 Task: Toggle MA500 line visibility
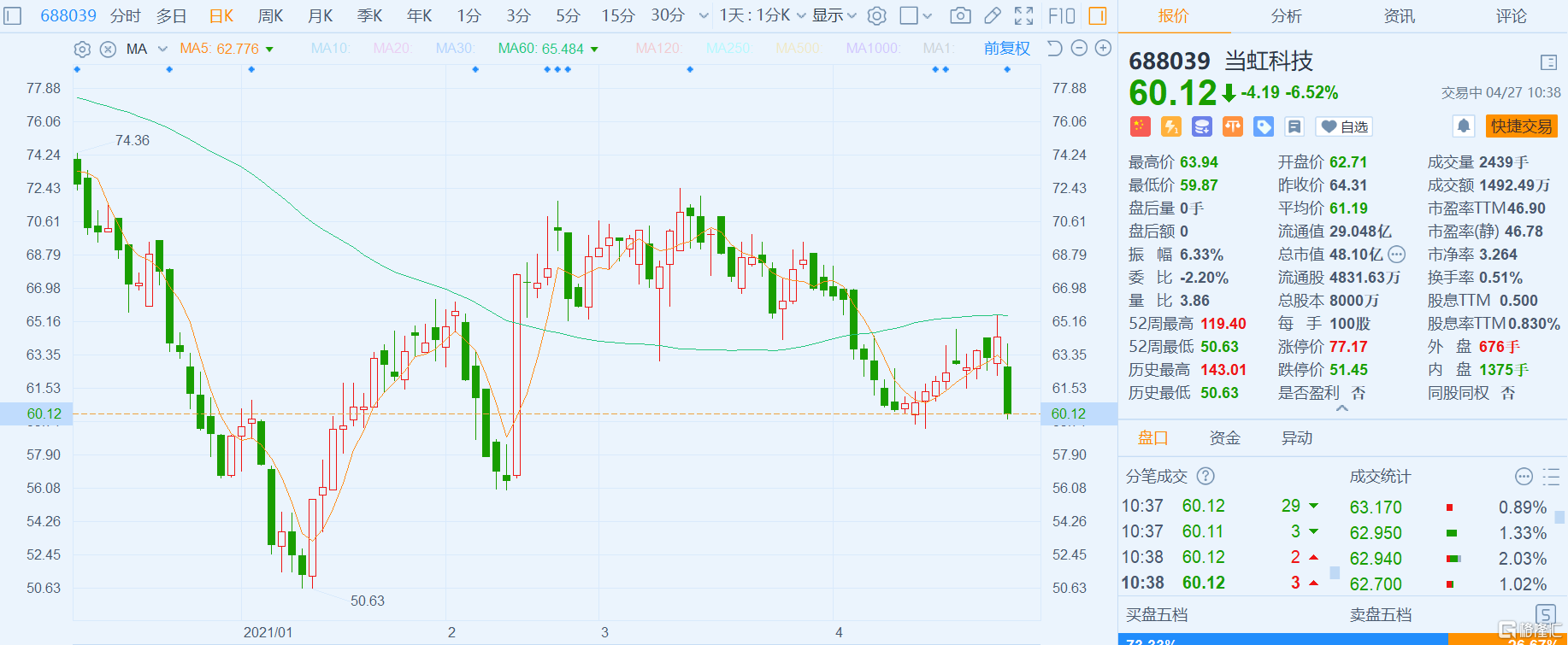pos(798,49)
